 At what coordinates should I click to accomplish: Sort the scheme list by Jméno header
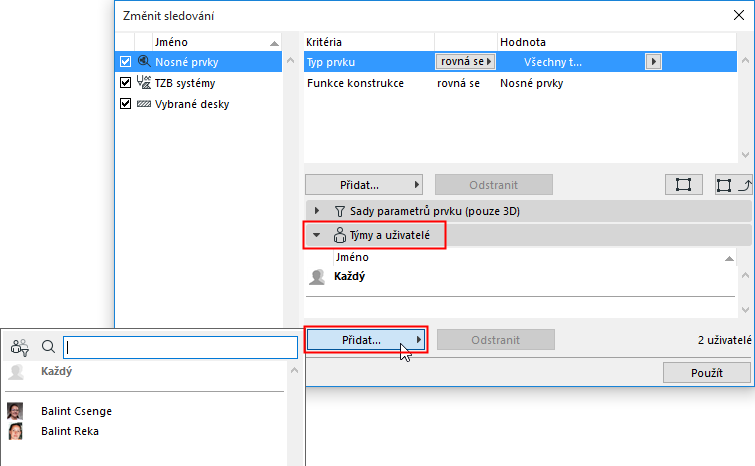(x=217, y=42)
